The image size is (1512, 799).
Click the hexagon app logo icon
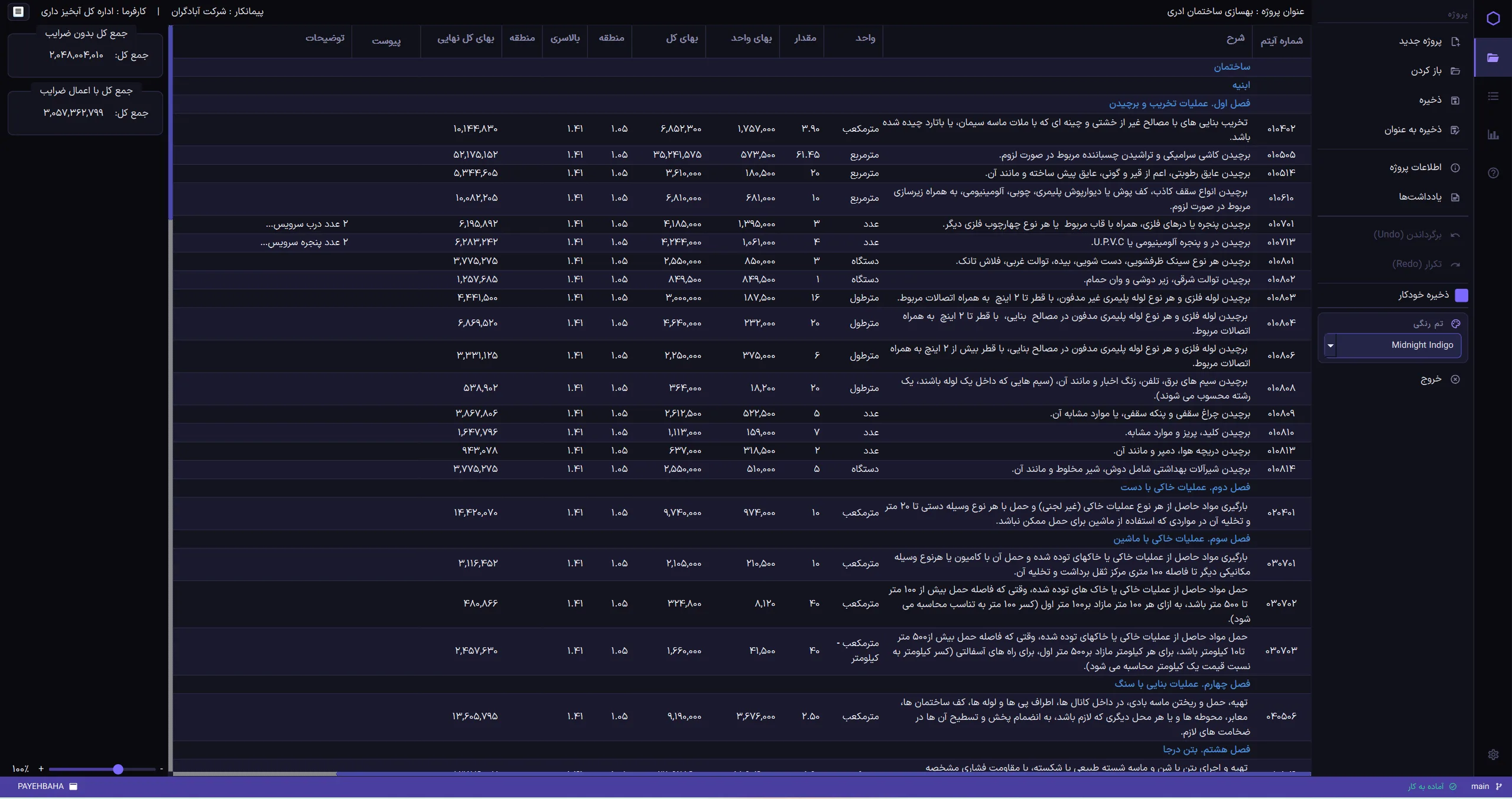coord(1493,18)
